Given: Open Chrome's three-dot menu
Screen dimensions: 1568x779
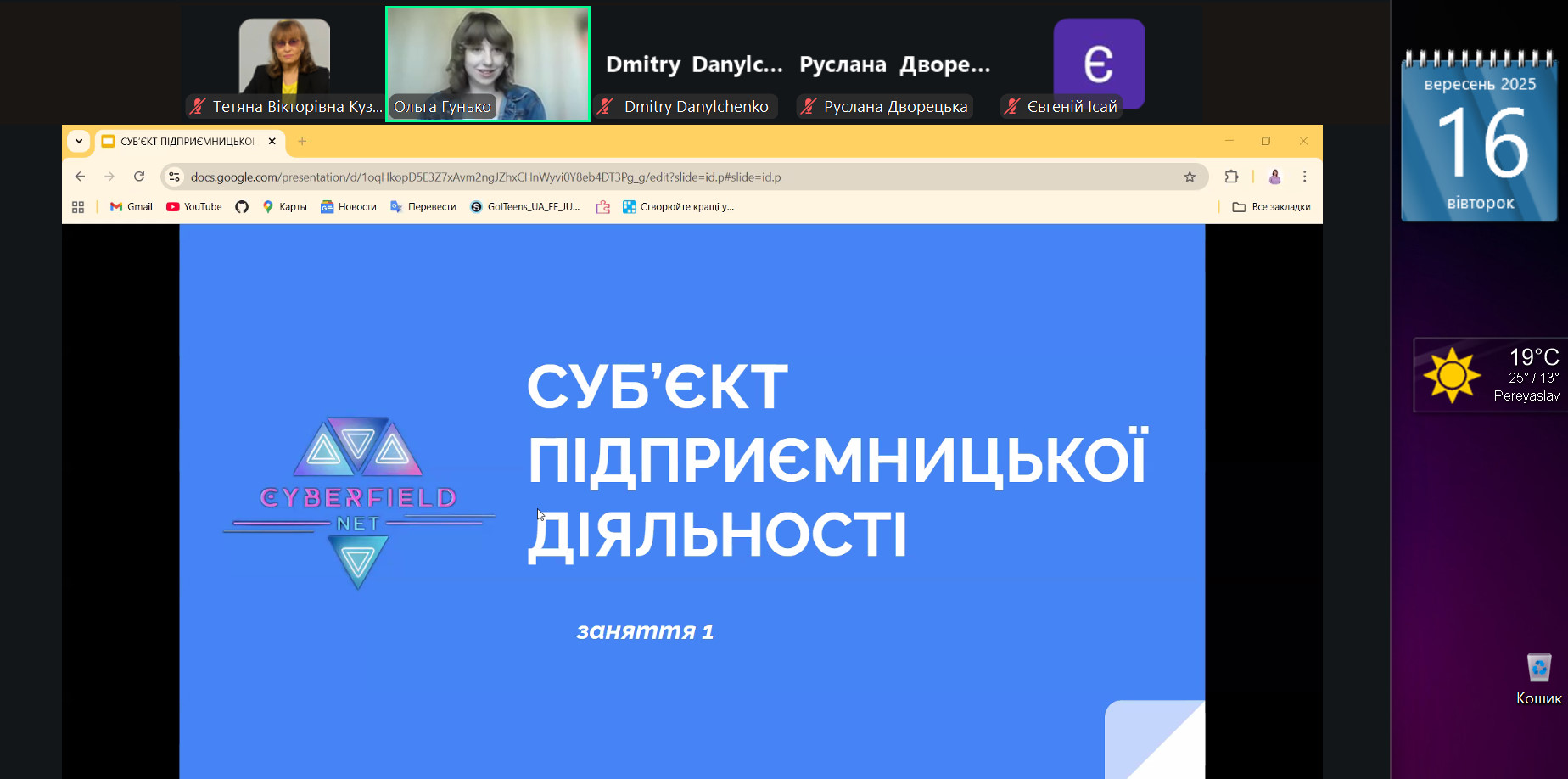Looking at the screenshot, I should tap(1304, 177).
